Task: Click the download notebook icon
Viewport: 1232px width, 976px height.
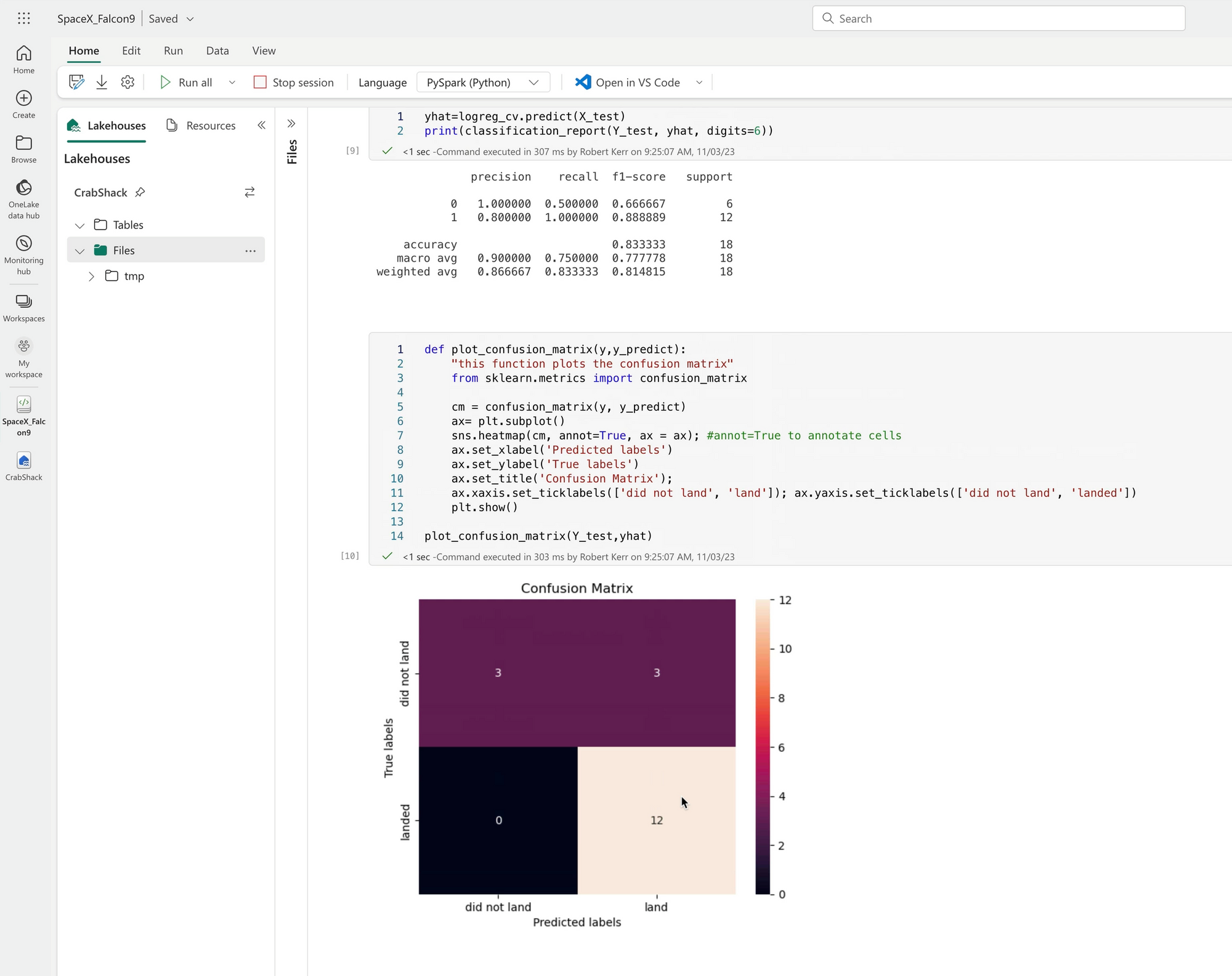Action: 102,83
